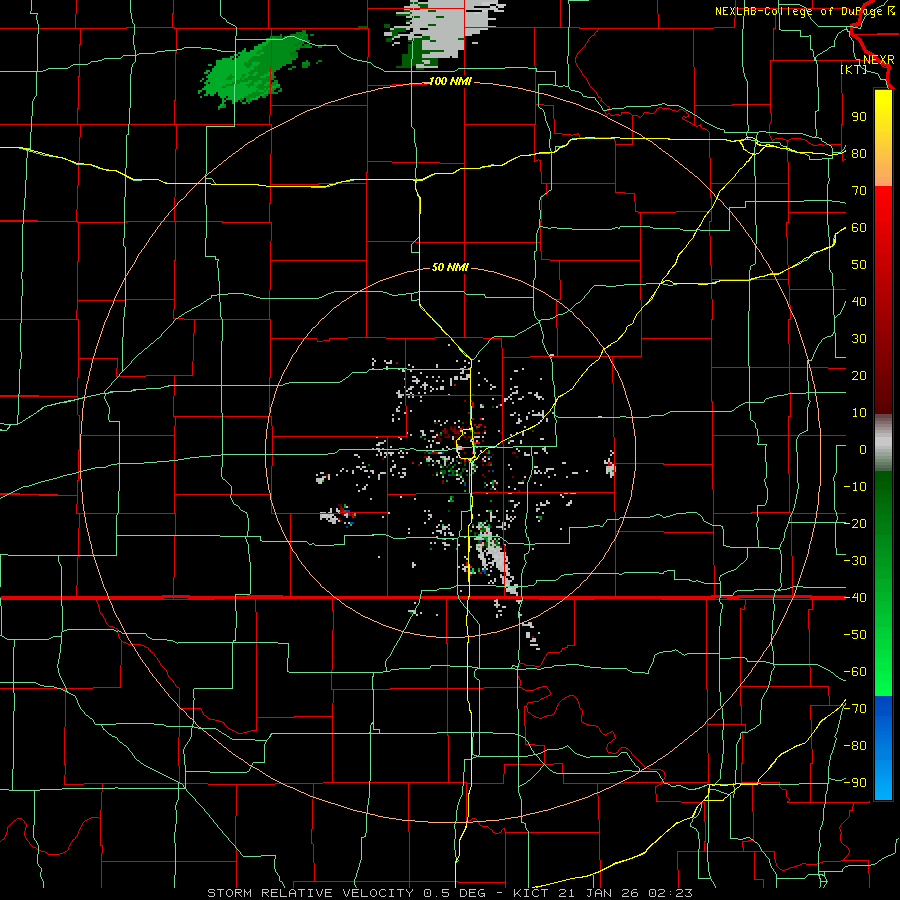Click the 40 value on velocity scale

[x=859, y=302]
